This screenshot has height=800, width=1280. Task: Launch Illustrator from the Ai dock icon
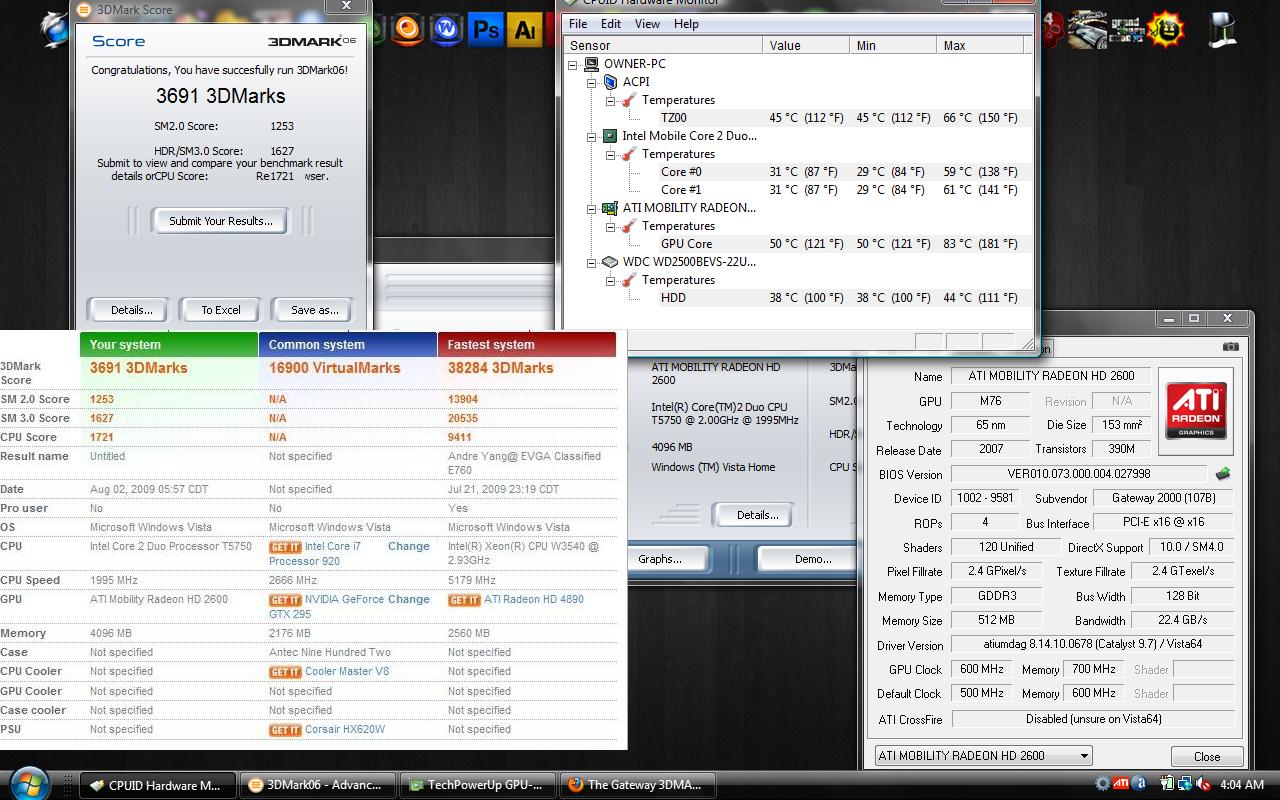(526, 30)
